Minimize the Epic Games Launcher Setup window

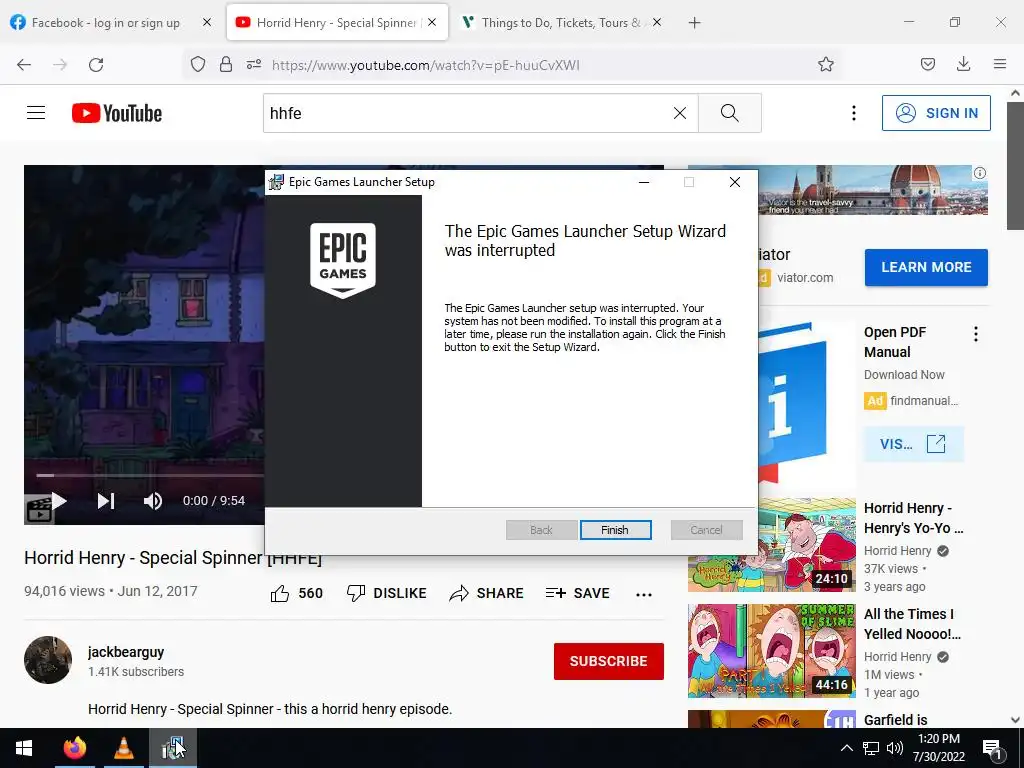click(644, 182)
